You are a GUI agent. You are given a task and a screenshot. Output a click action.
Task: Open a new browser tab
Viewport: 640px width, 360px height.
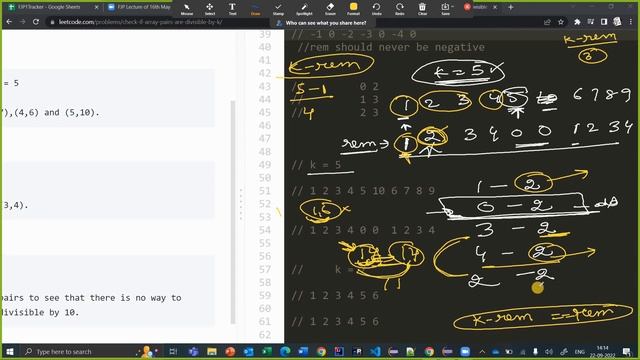(x=511, y=7)
